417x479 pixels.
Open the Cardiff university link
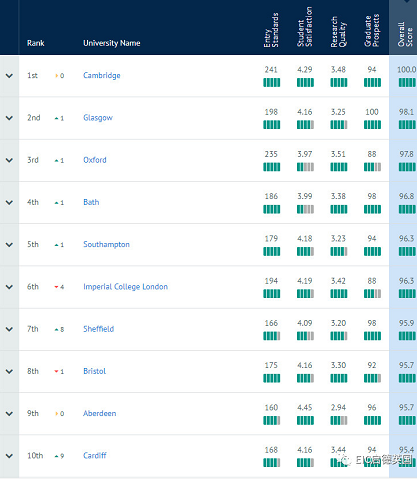[95, 456]
